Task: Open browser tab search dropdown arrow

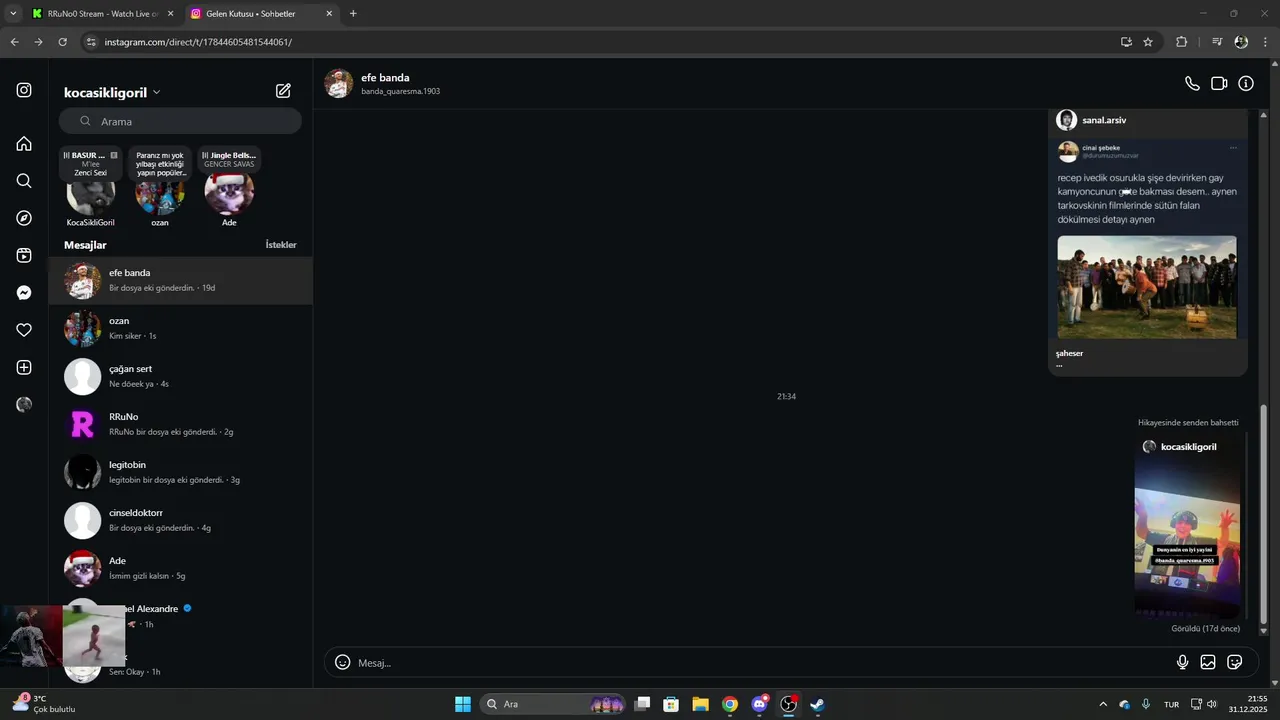Action: coord(13,14)
